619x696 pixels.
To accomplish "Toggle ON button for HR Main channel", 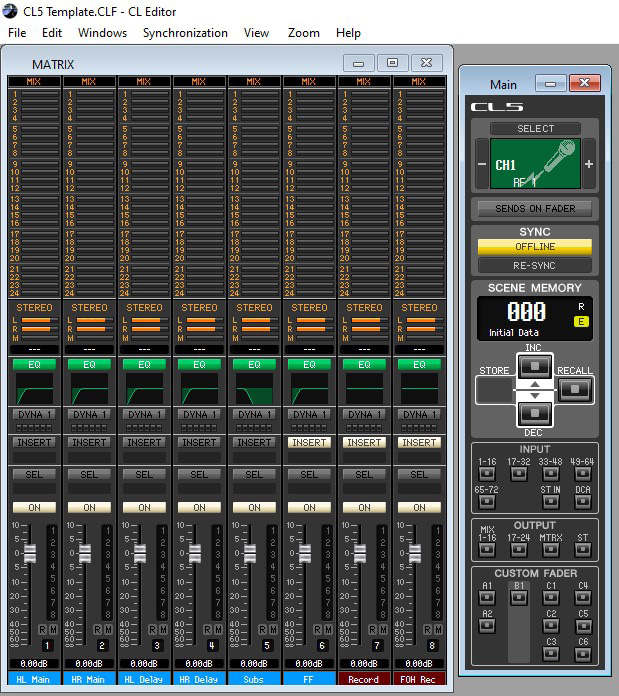I will (x=89, y=507).
